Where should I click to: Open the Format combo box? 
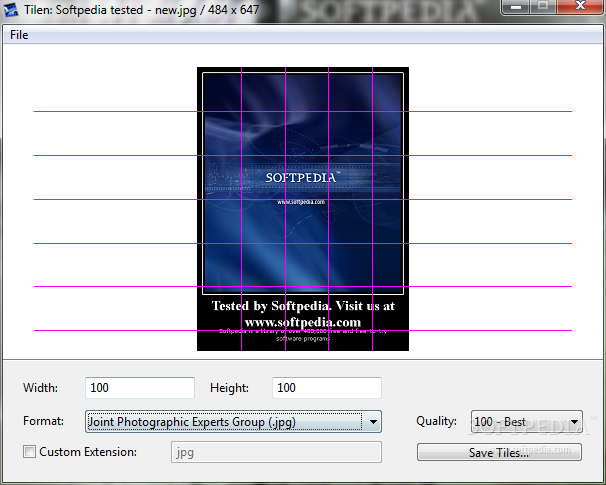tap(233, 421)
